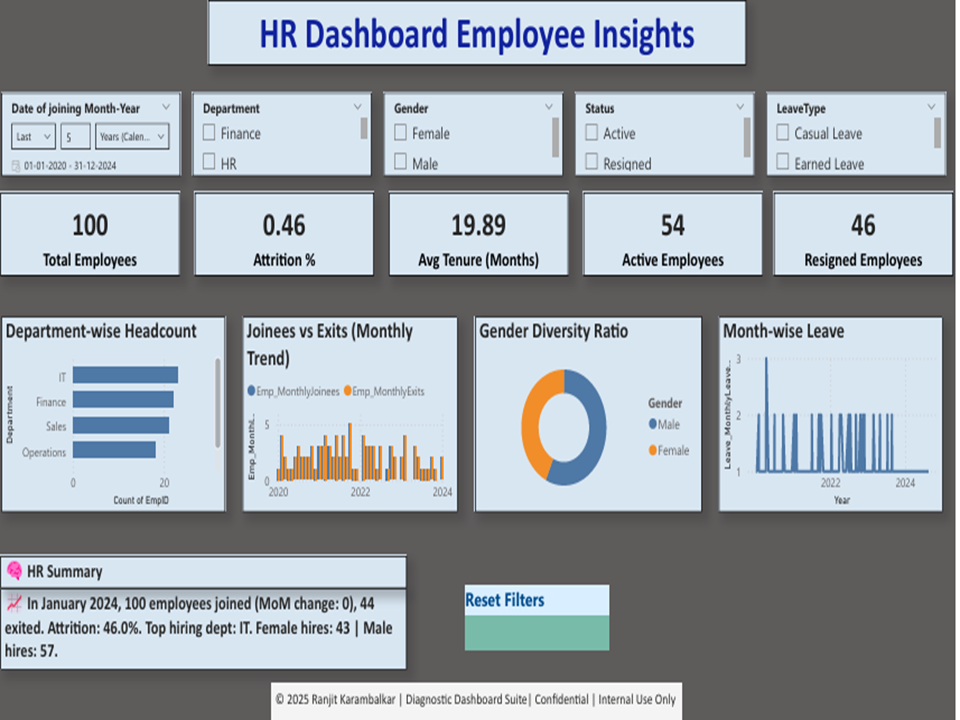Open the Date of joining Month-Year slicer dropdown
This screenshot has height=720, width=960.
click(x=166, y=107)
